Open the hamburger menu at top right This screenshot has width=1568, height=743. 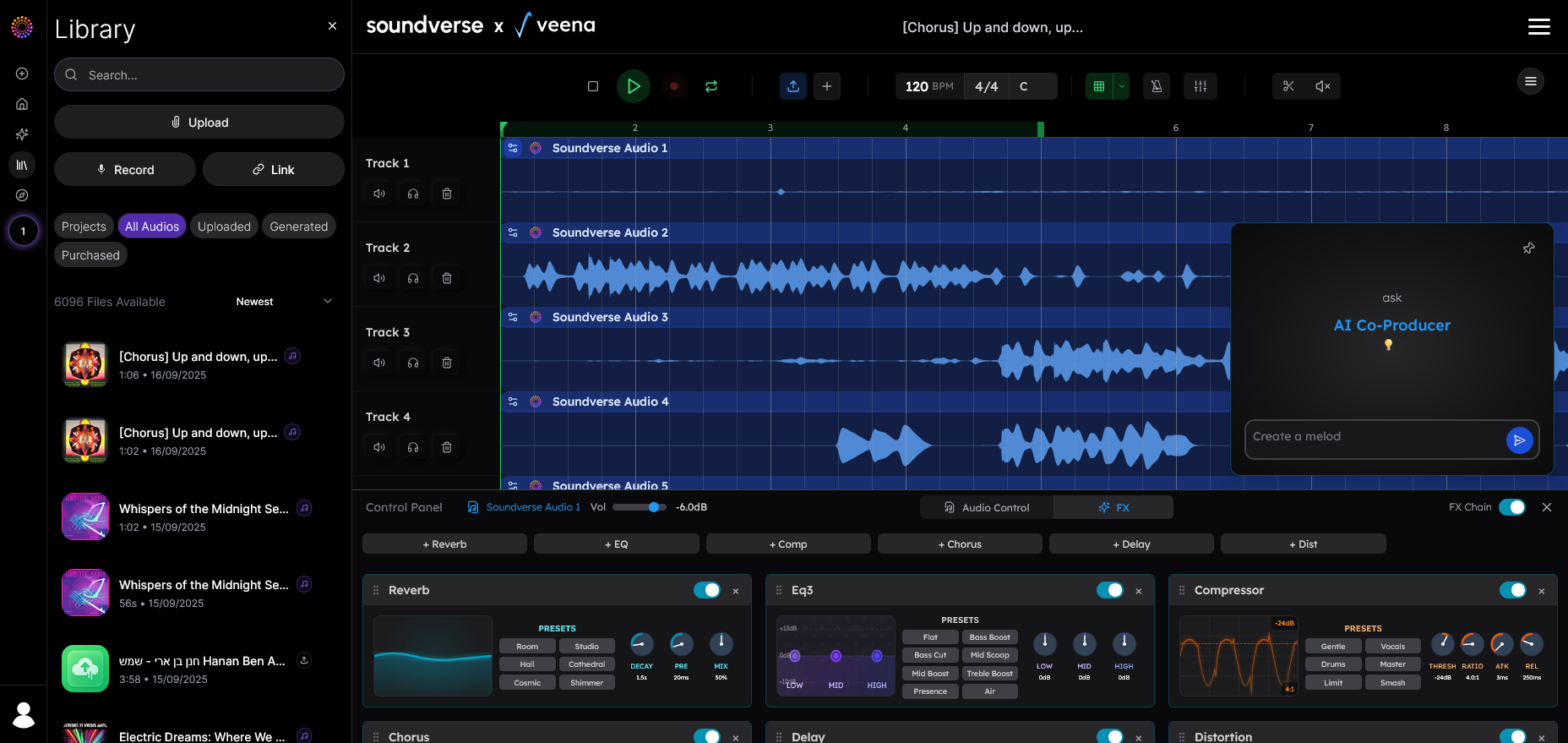(1539, 27)
